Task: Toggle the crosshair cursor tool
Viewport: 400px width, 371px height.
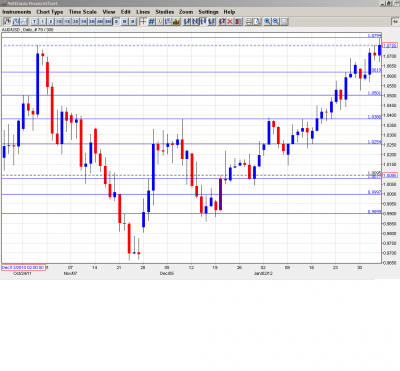Action: pyautogui.click(x=143, y=22)
